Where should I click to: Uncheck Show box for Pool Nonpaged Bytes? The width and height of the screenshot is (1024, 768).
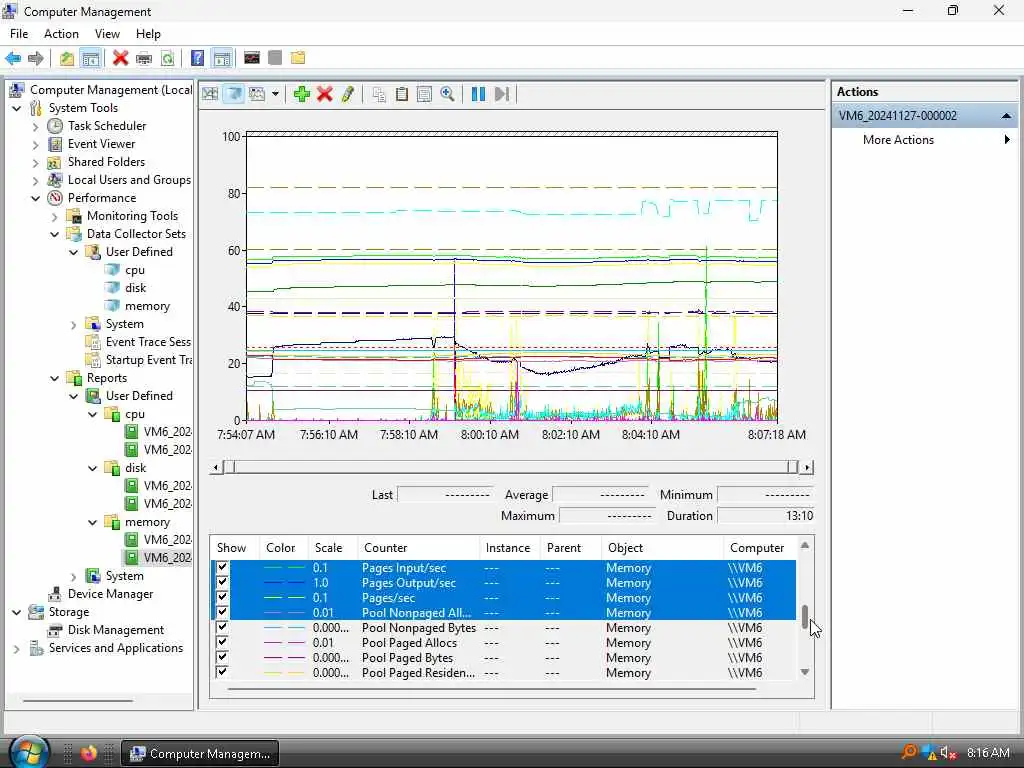coord(222,627)
